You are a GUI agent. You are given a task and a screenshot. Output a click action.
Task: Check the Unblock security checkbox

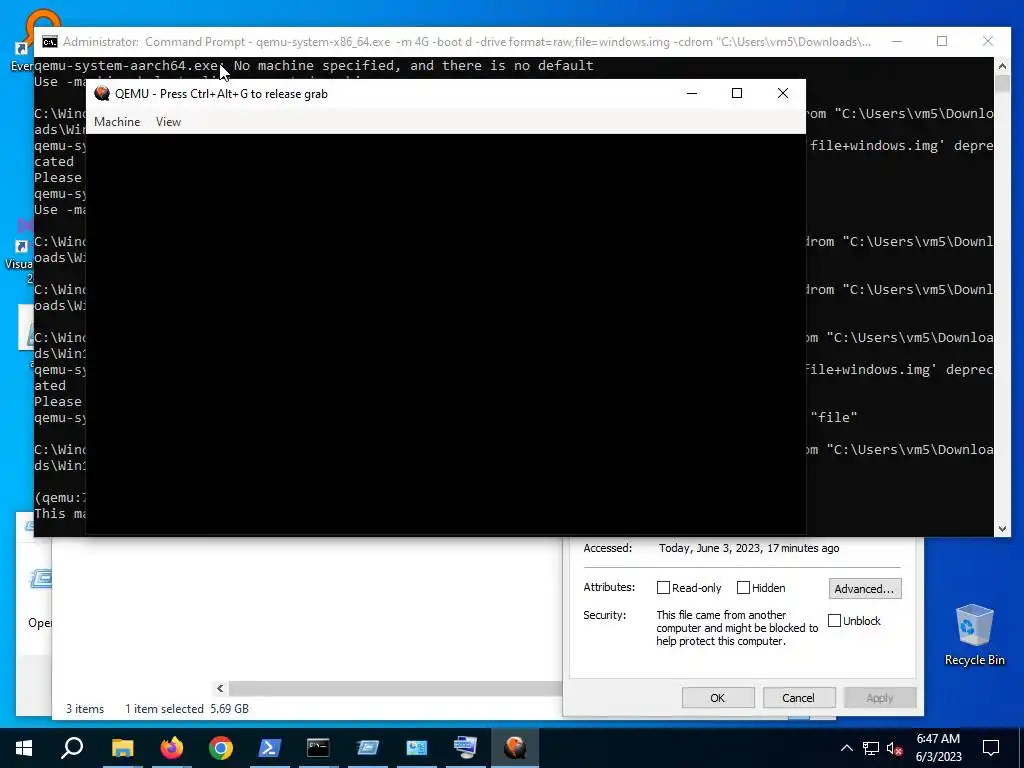(x=835, y=620)
